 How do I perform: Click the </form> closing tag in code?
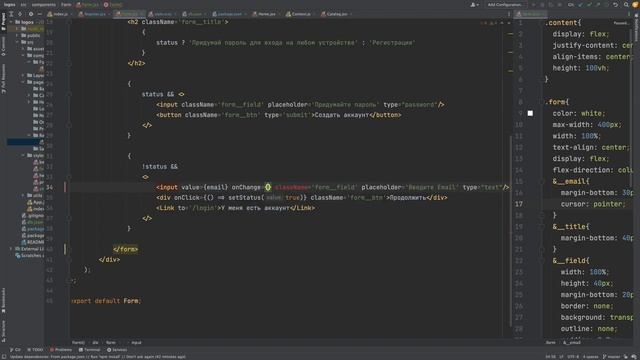[125, 249]
